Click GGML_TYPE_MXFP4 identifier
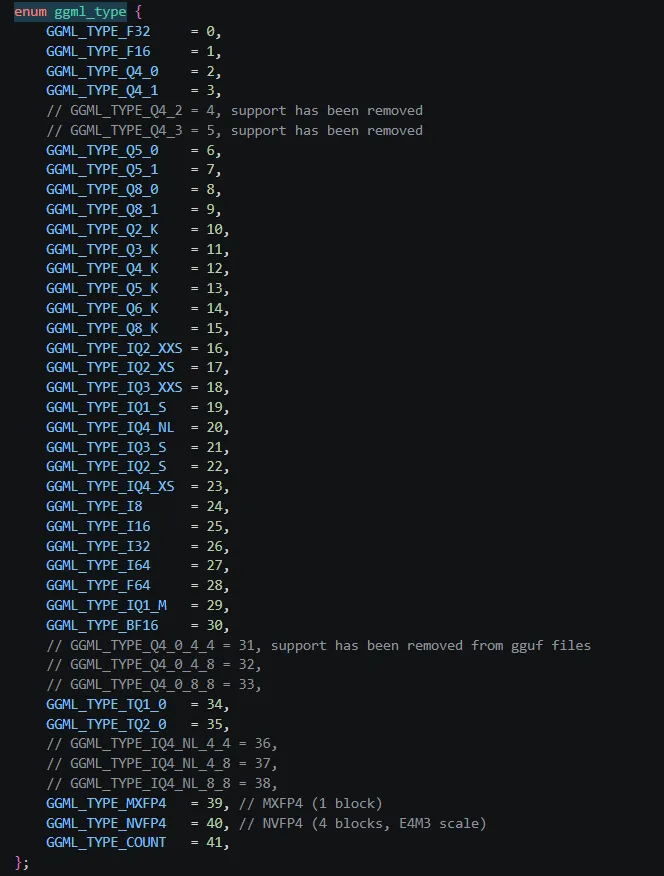The width and height of the screenshot is (664, 876). 106,803
